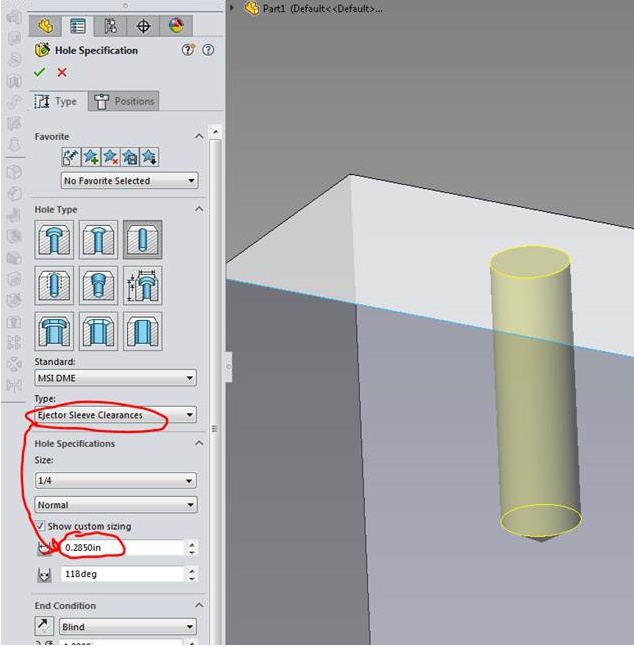This screenshot has width=634, height=647.
Task: Open Hole Specification help question mark
Action: [x=208, y=50]
